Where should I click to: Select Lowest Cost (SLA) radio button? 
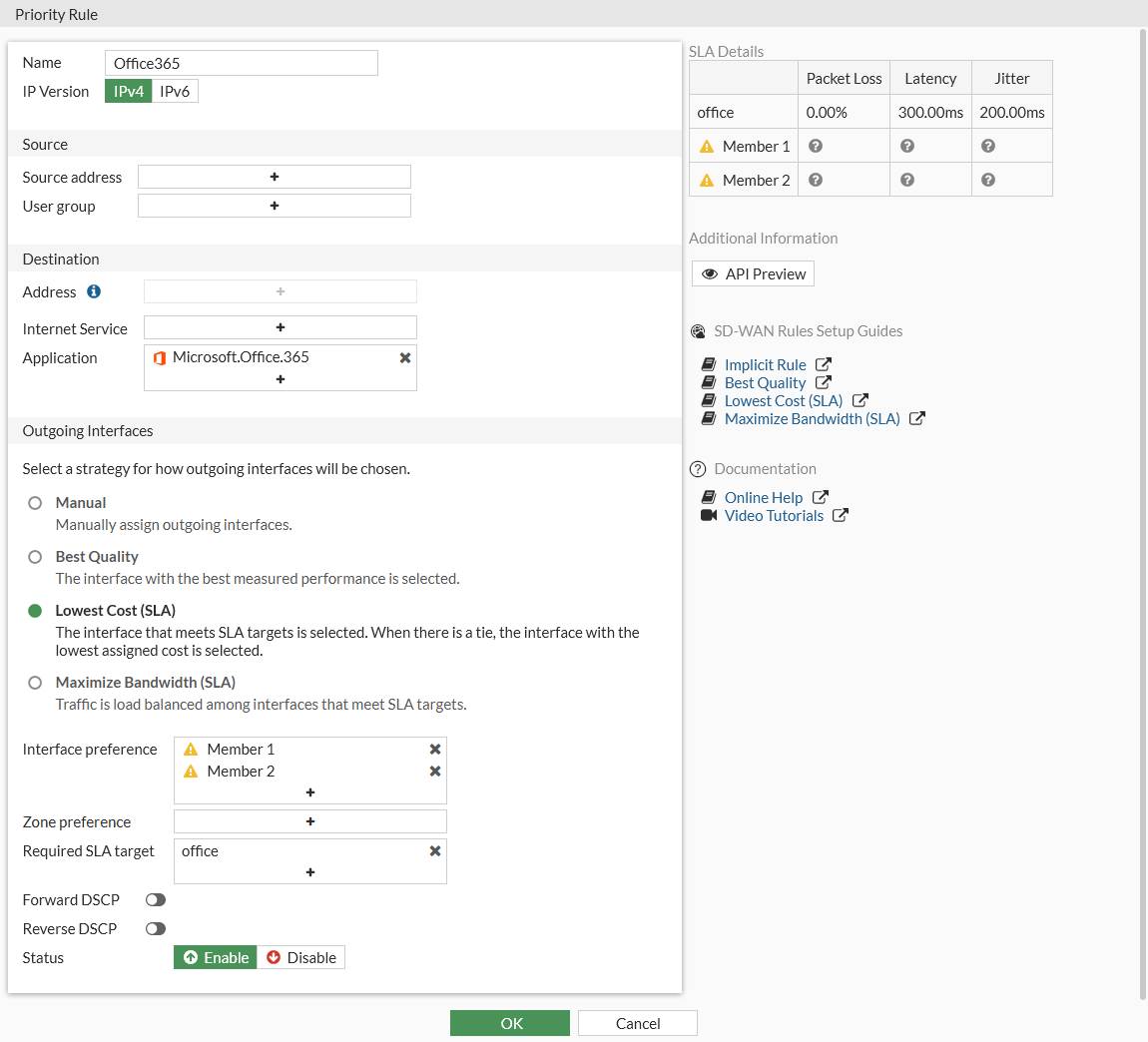[x=35, y=611]
